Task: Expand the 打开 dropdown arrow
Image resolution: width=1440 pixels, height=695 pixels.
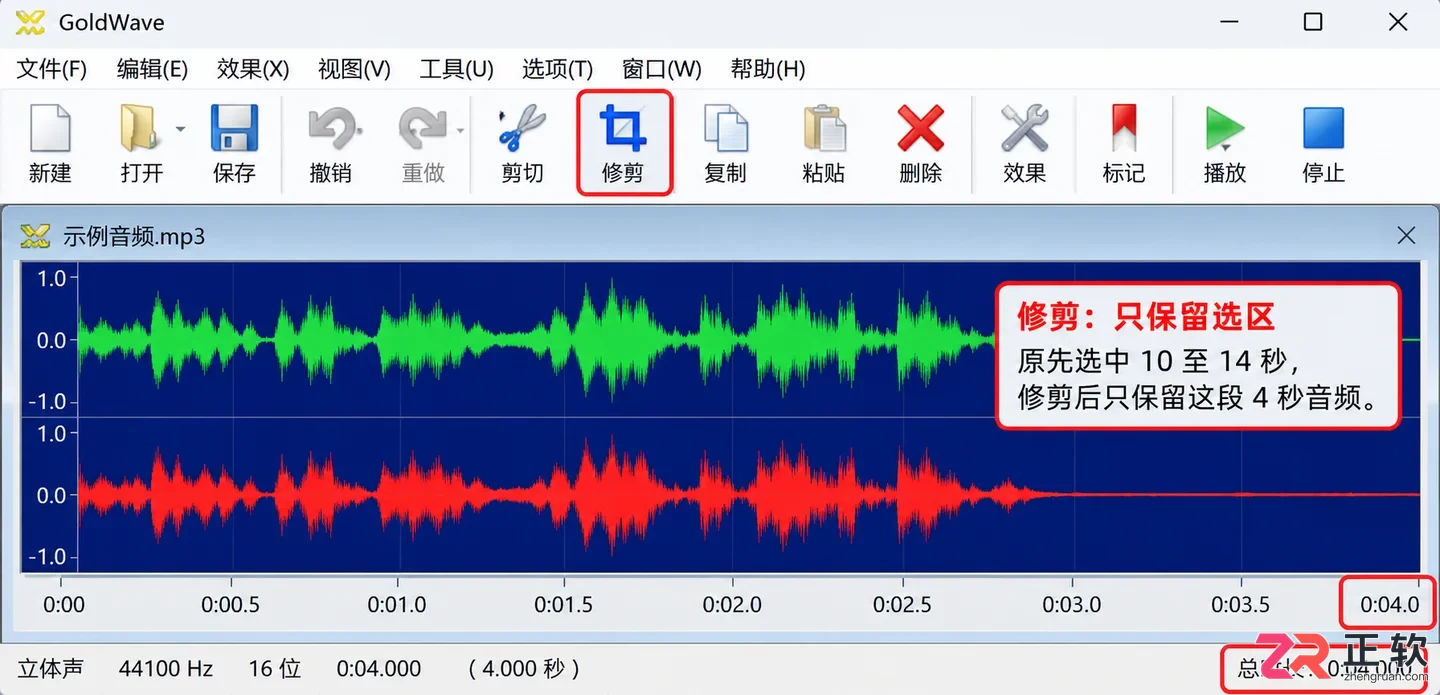Action: (x=181, y=129)
